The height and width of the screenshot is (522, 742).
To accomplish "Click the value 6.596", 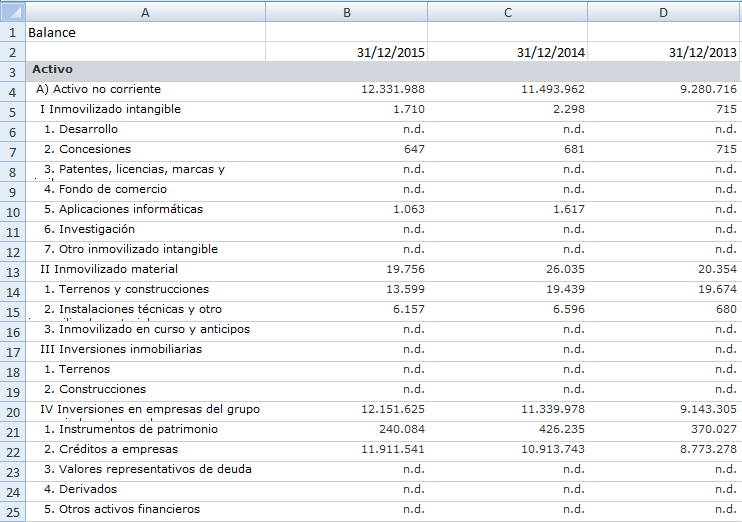I will coord(569,309).
